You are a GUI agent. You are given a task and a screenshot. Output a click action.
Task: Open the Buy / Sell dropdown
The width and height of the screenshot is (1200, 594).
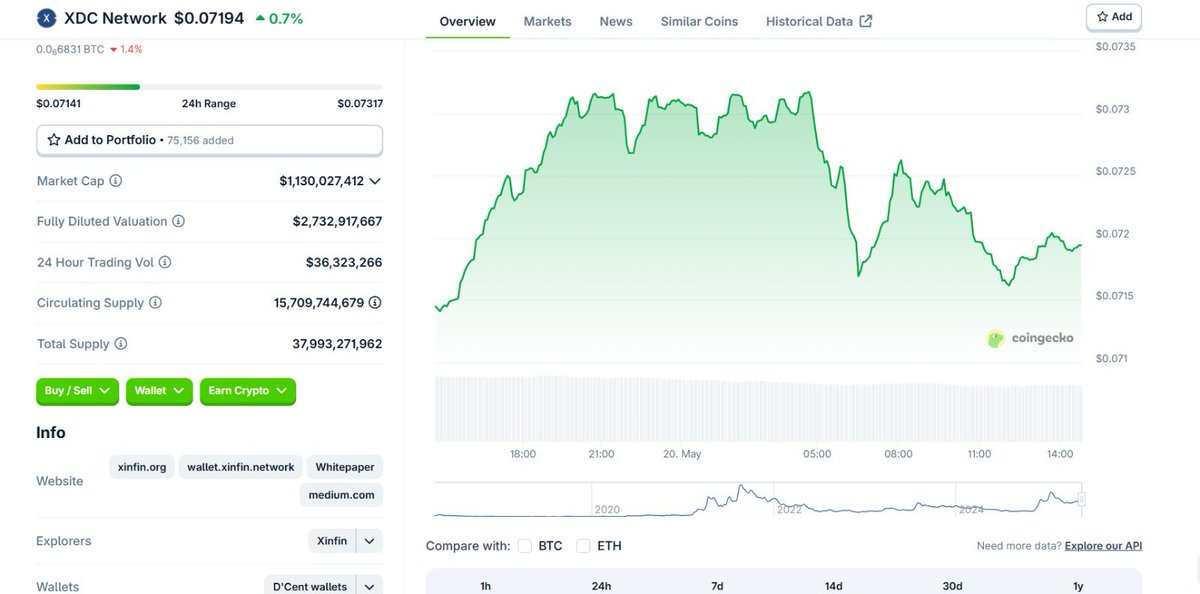click(78, 391)
